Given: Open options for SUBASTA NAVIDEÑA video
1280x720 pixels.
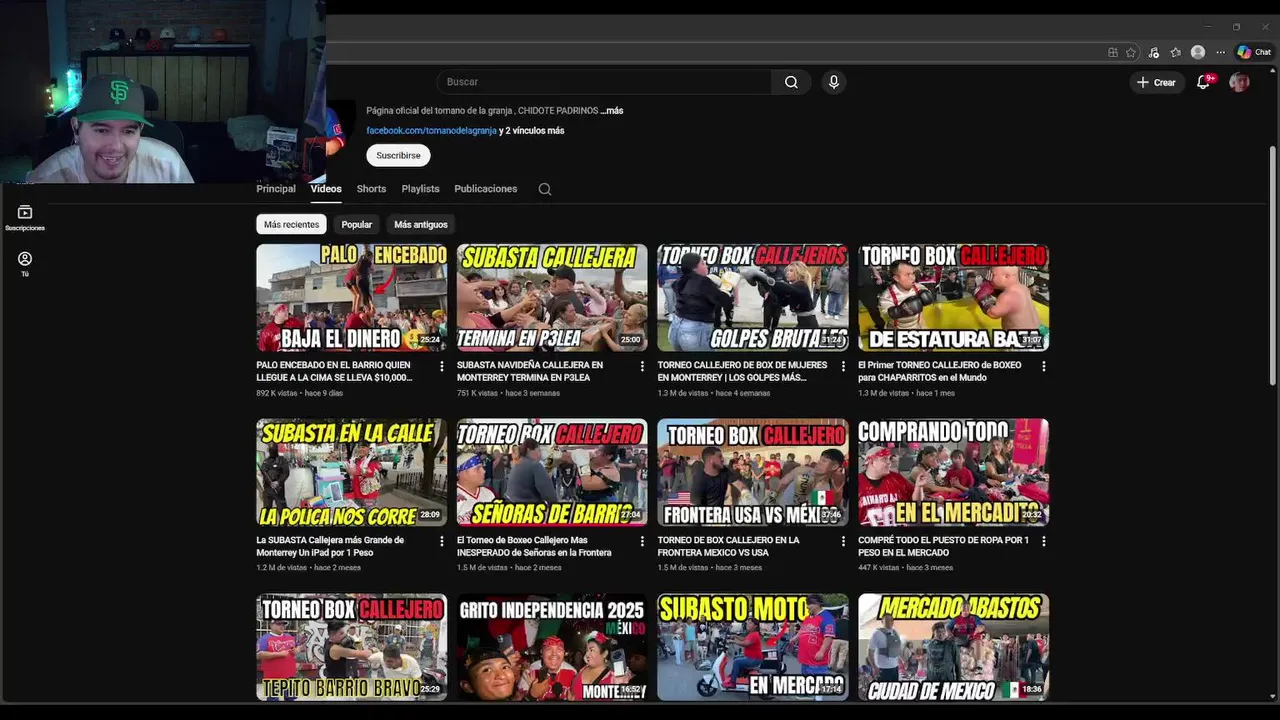Looking at the screenshot, I should click(642, 366).
